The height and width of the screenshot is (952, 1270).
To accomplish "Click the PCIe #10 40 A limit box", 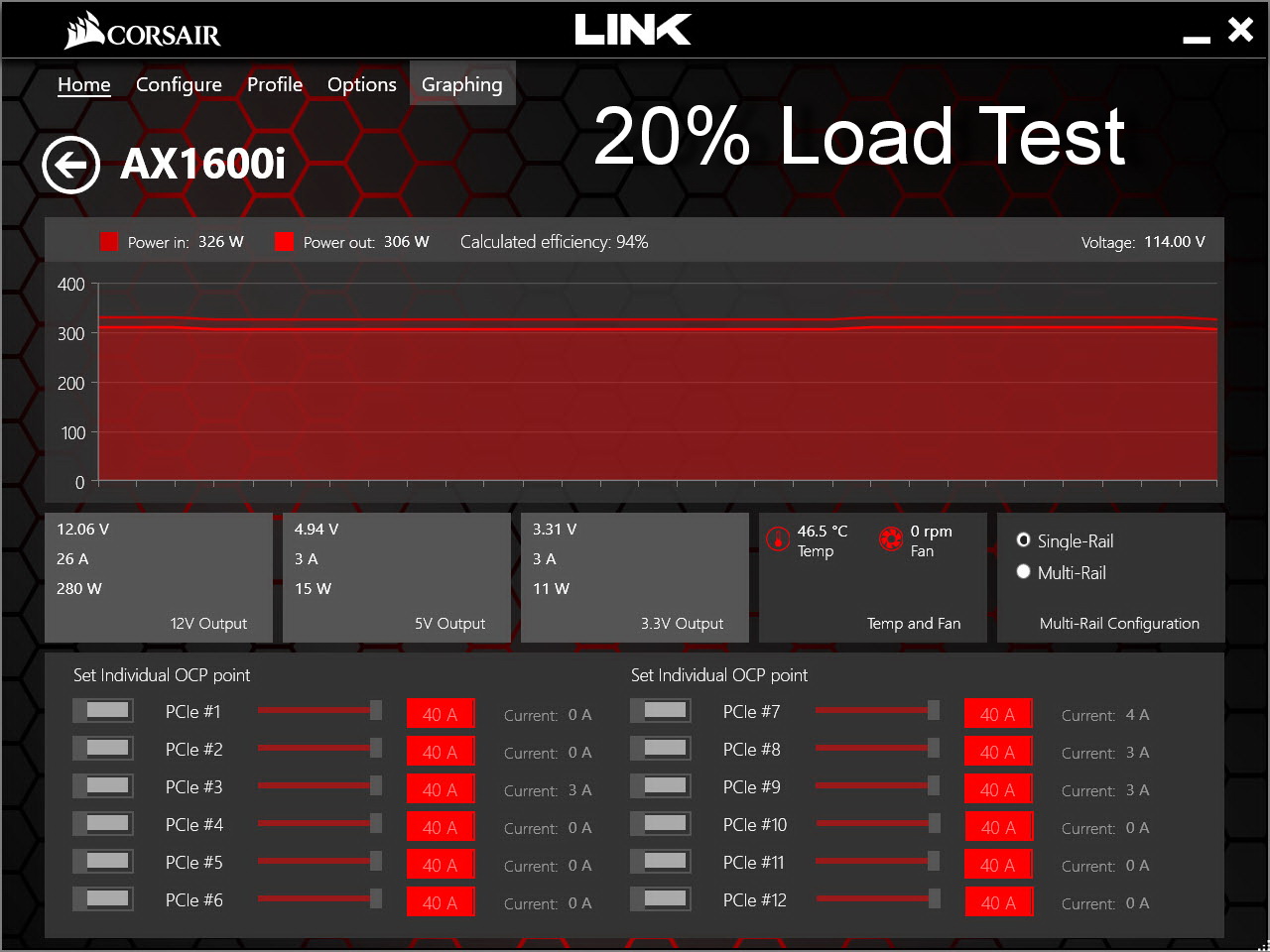I will tap(998, 827).
